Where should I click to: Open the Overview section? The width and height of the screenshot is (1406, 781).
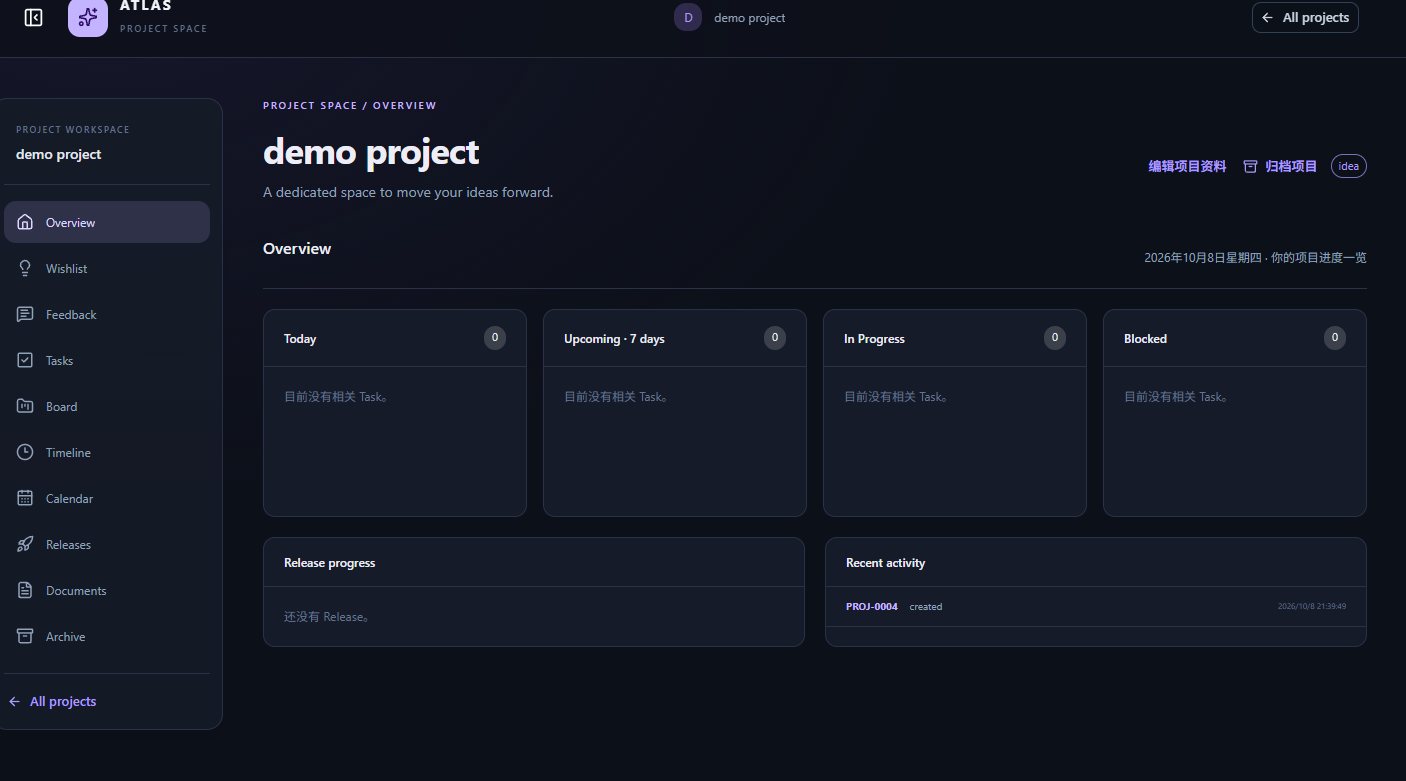click(x=107, y=222)
